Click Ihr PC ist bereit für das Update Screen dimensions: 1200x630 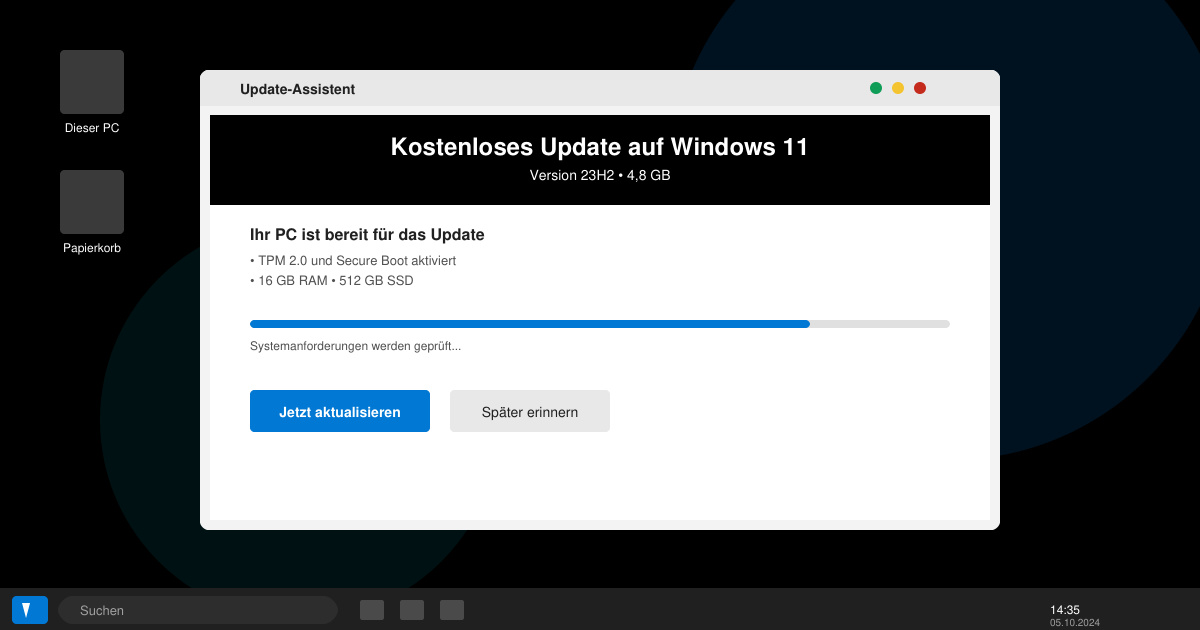367,235
